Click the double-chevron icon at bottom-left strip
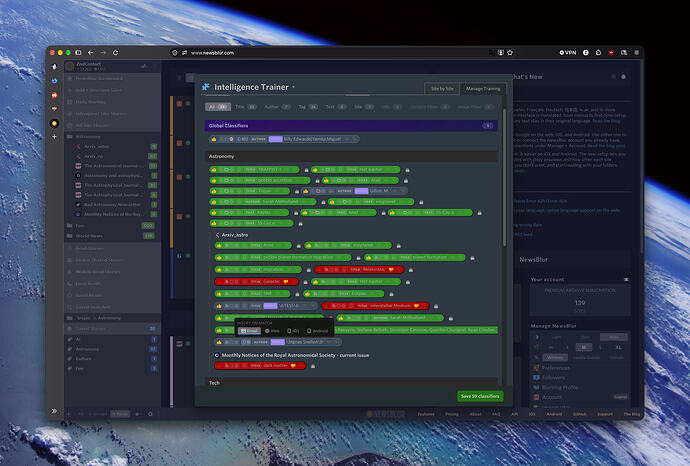 pos(54,411)
